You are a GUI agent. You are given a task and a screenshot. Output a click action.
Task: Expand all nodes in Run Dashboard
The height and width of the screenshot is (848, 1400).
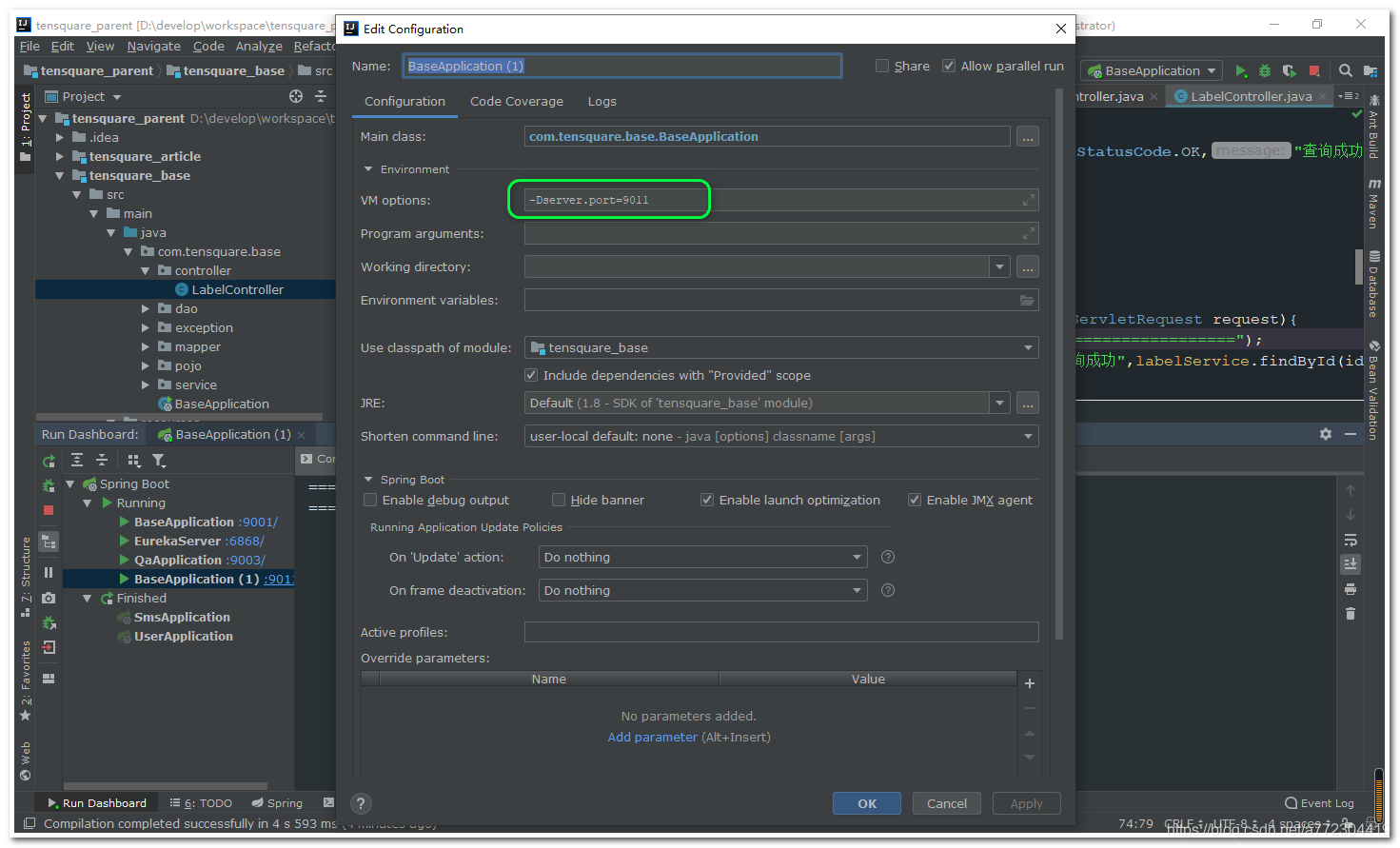pos(77,461)
